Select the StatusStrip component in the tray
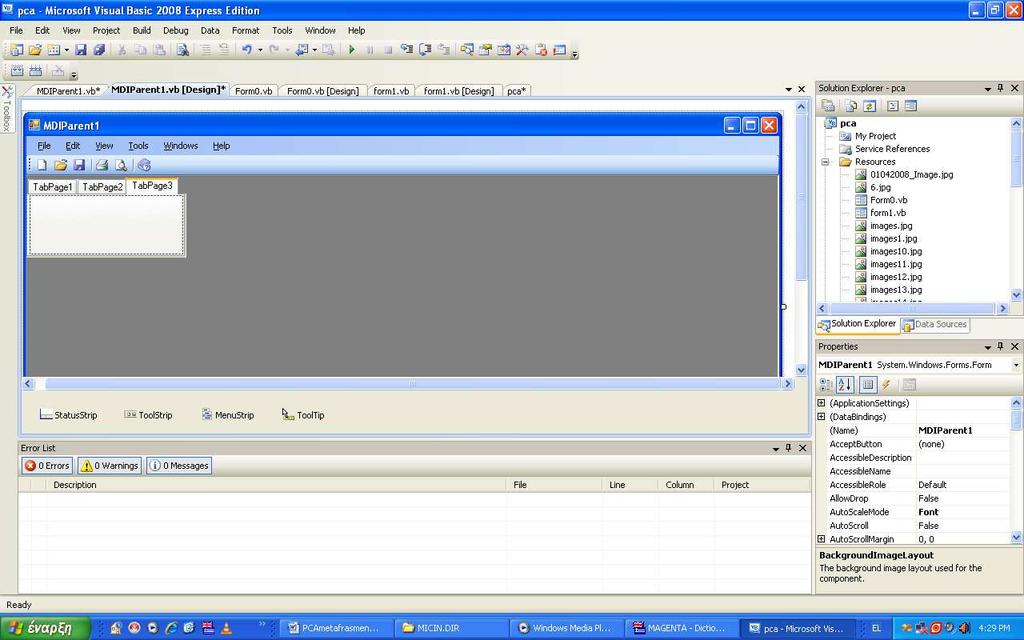Viewport: 1024px width, 640px height. coord(68,415)
